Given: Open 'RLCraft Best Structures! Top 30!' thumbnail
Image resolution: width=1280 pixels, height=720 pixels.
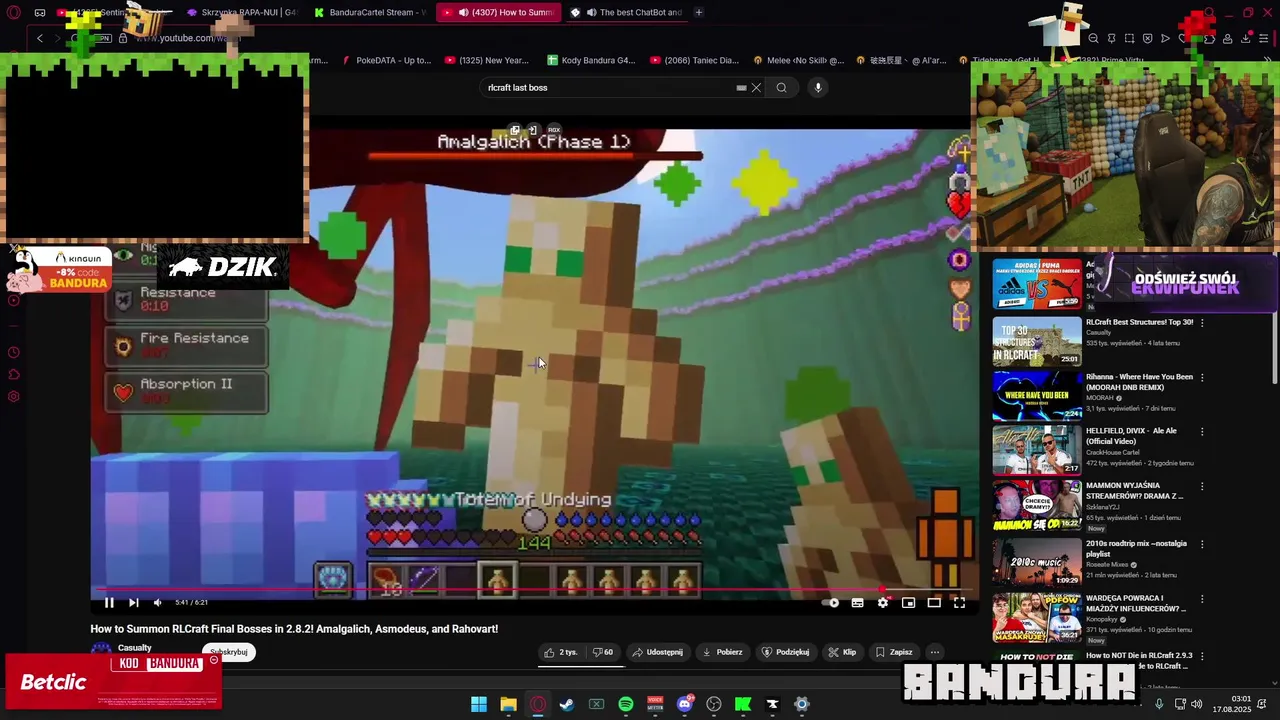Looking at the screenshot, I should point(1037,341).
